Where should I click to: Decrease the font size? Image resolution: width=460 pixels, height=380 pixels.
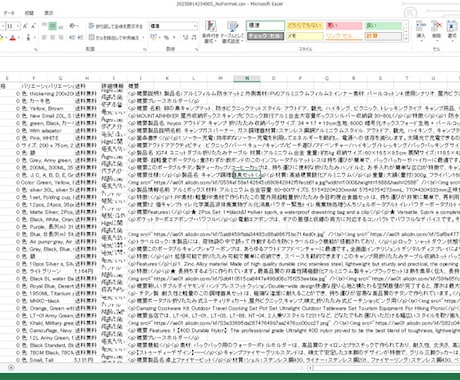(33, 26)
